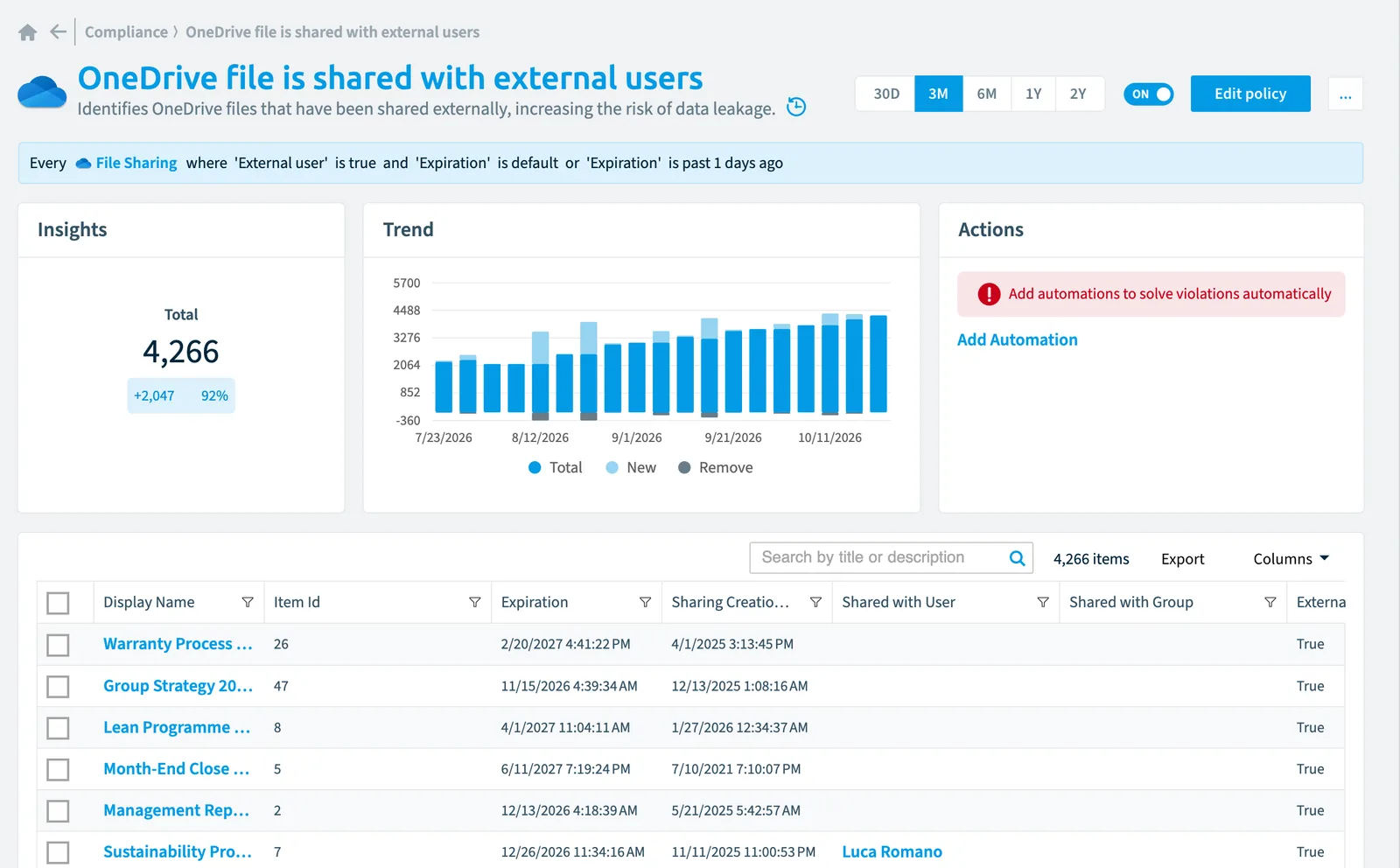Check the Group Strategy row checkbox

pyautogui.click(x=58, y=686)
